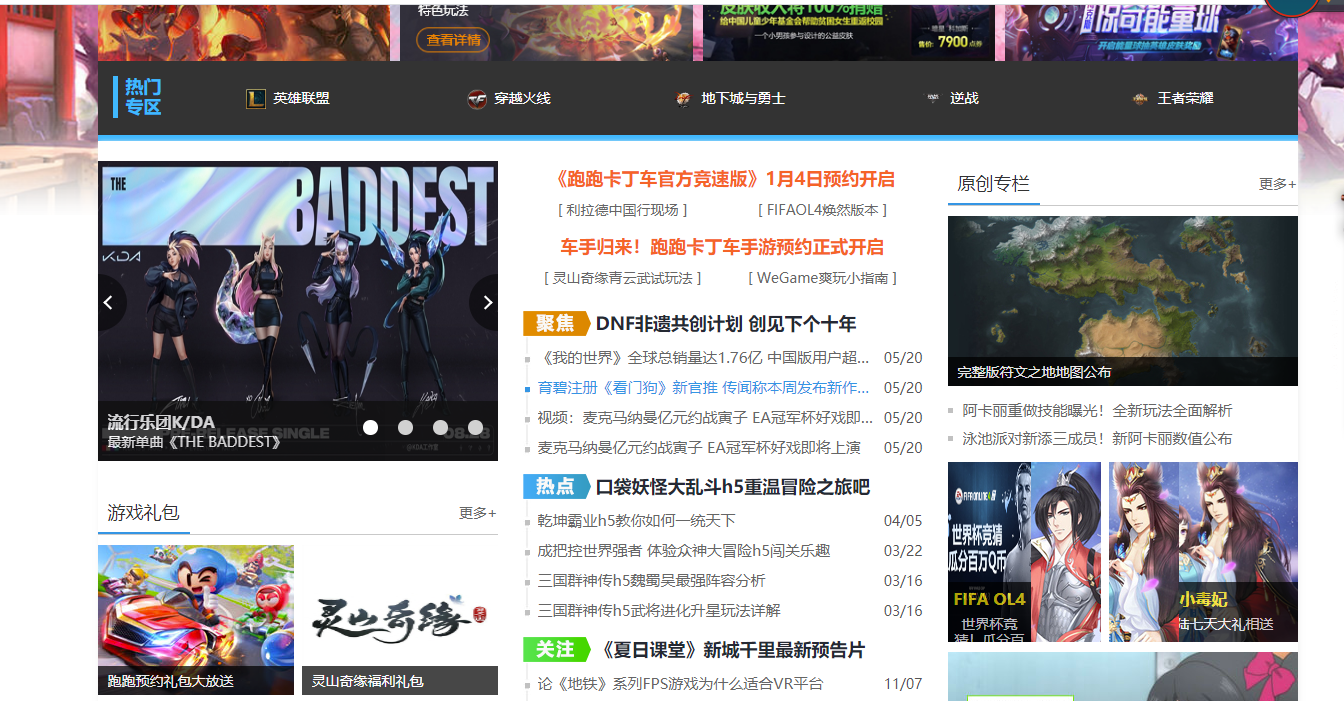Open 逆战 zone link
Viewport: 1344px width, 701px height.
pyautogui.click(x=964, y=98)
